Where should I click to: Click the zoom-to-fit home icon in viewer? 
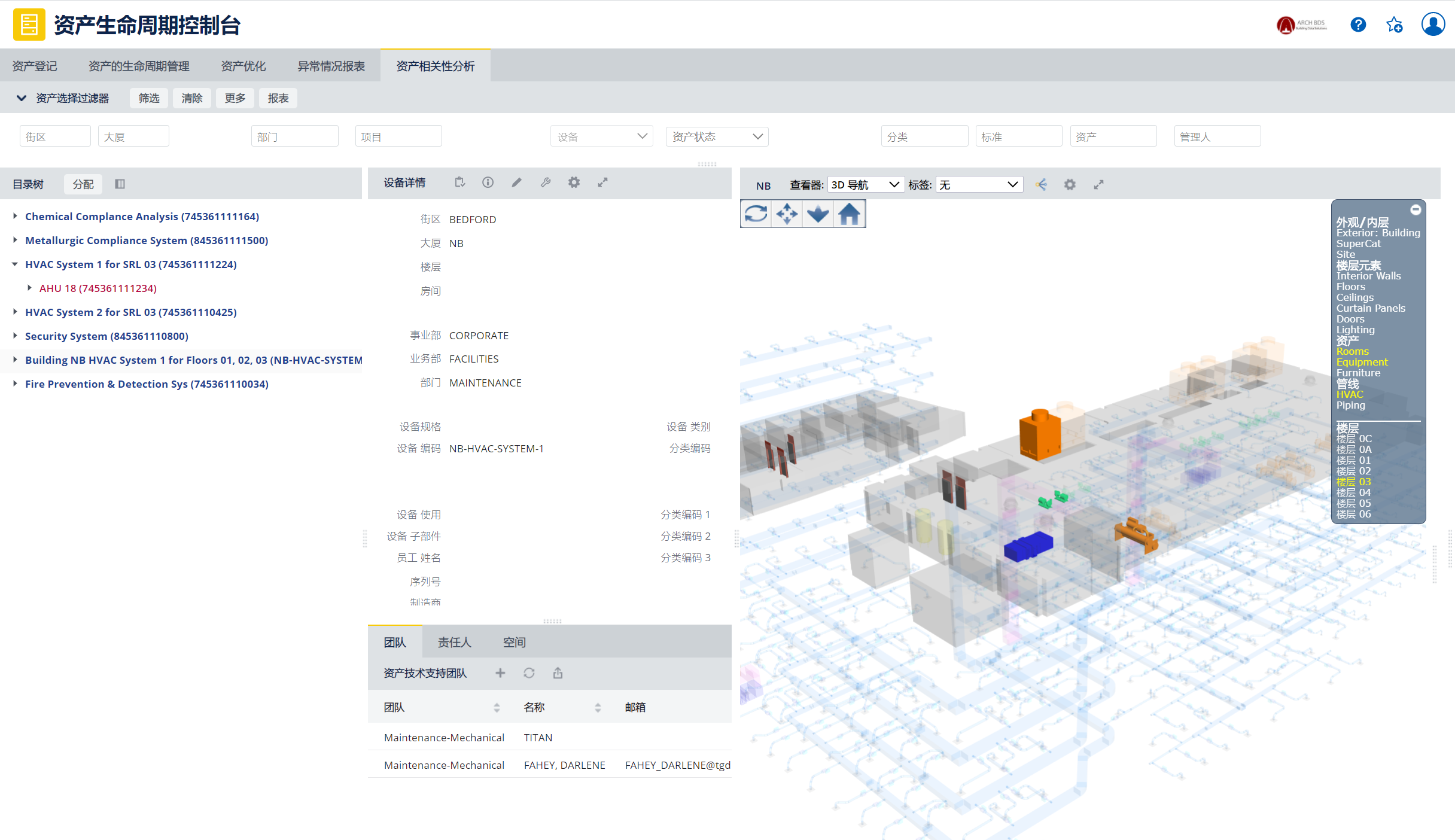(x=849, y=213)
